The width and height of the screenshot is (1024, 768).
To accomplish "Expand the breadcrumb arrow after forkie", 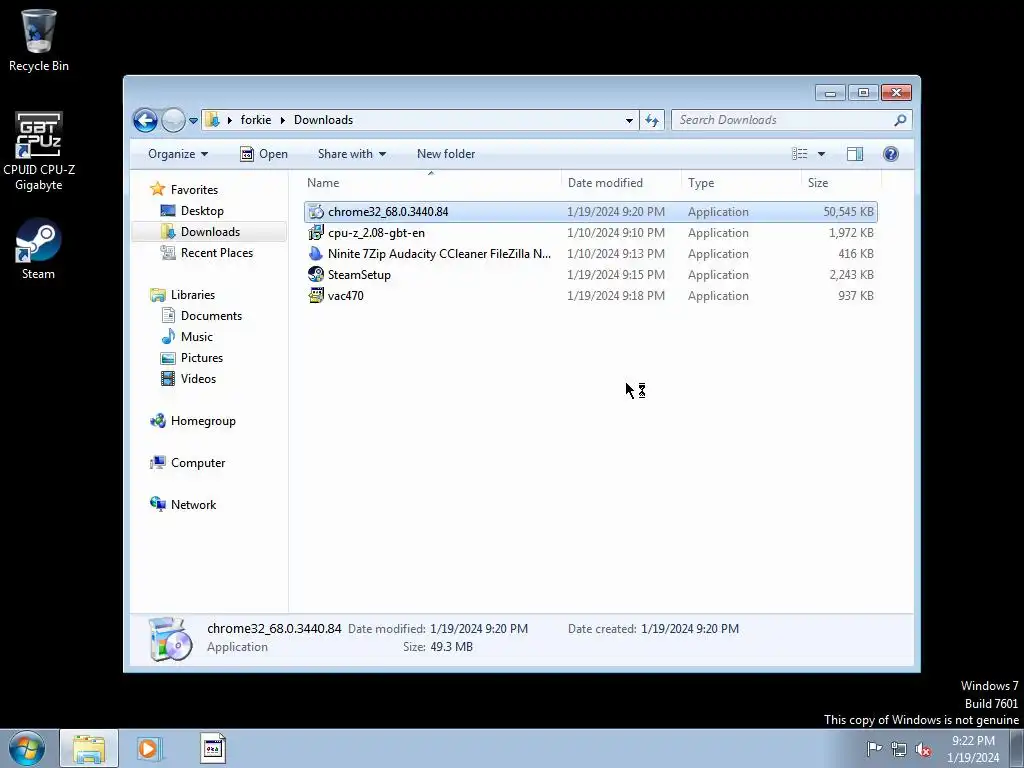I will (x=283, y=120).
